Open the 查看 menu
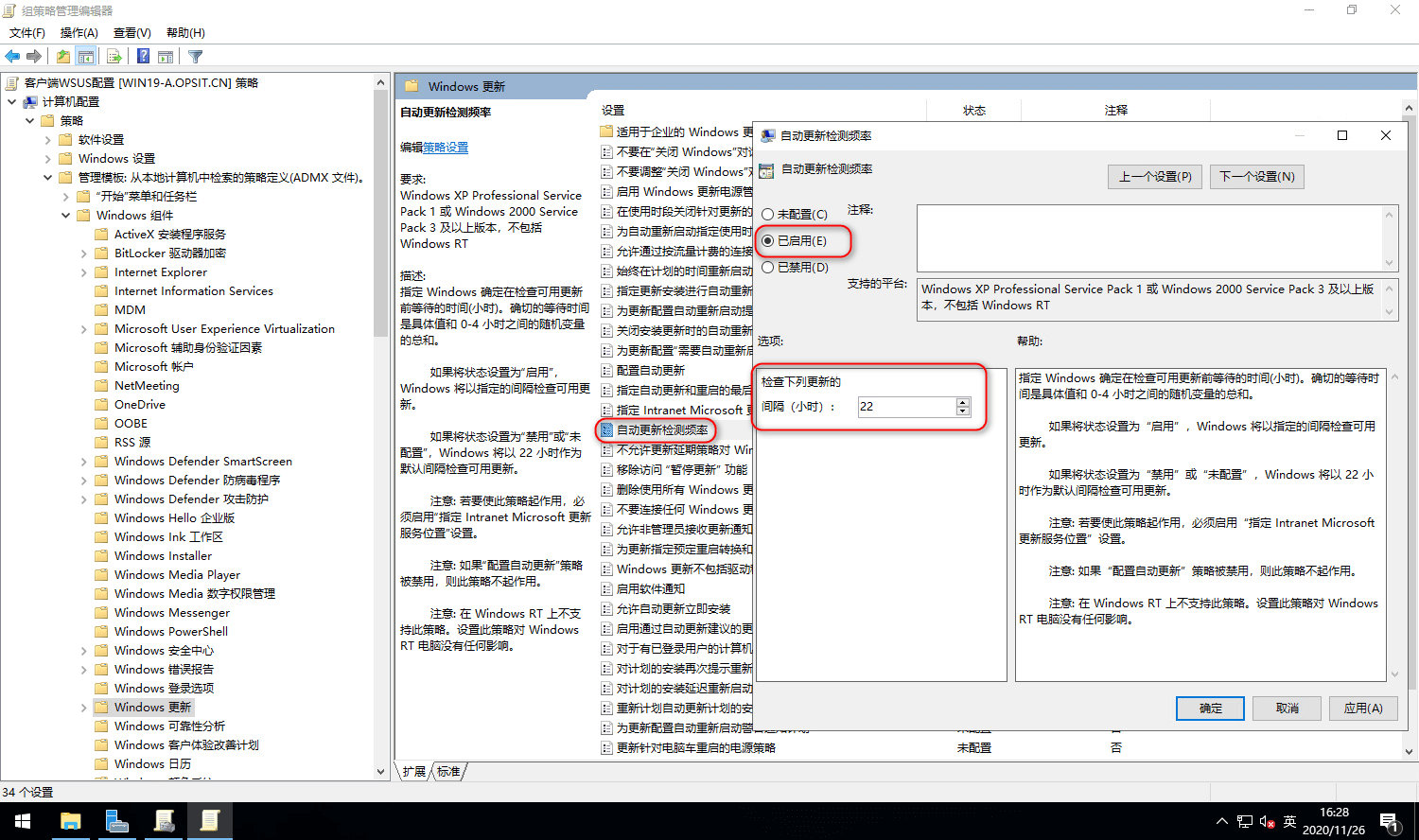 pos(130,32)
